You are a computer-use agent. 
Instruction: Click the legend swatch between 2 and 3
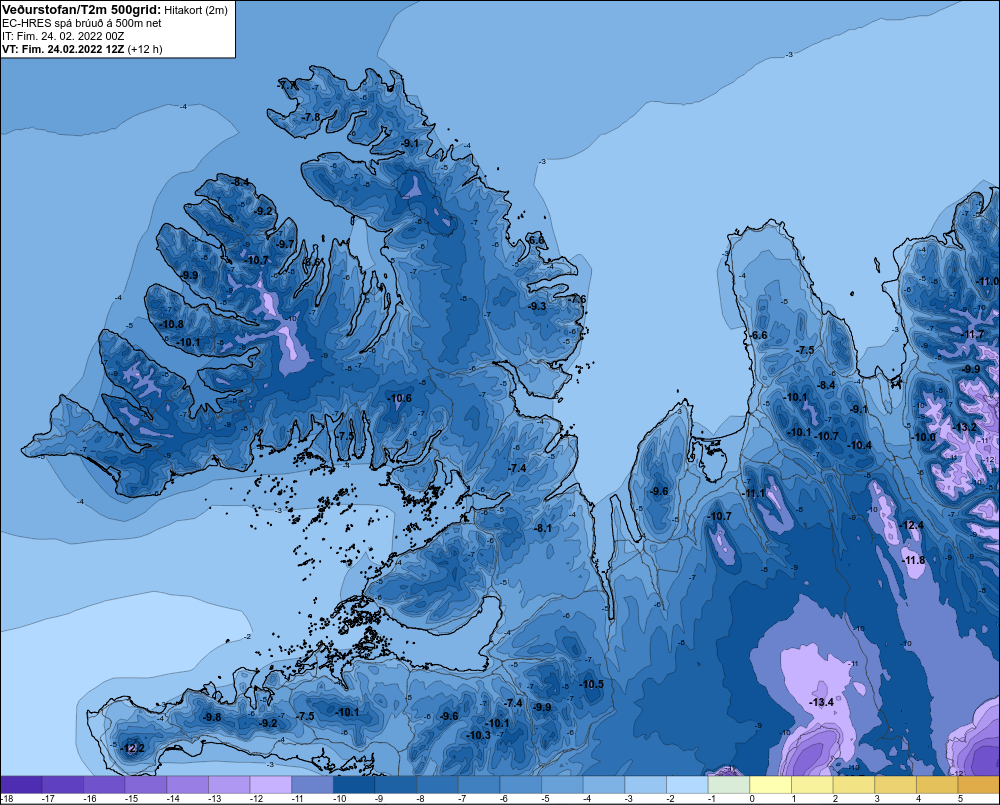(x=854, y=785)
